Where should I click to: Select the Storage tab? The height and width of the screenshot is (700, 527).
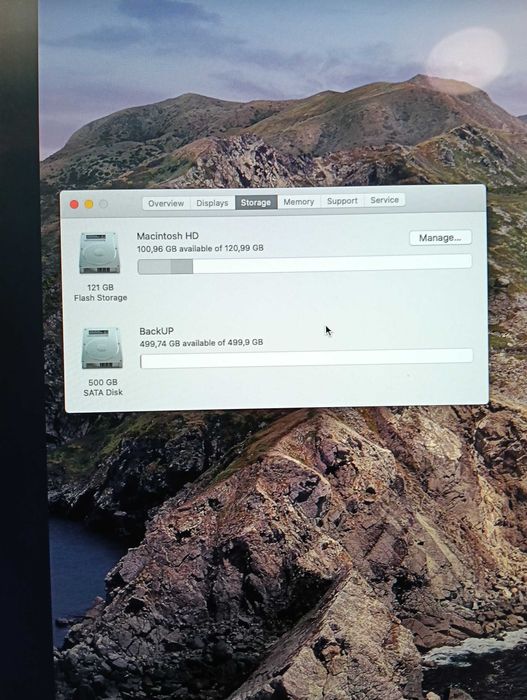coord(256,202)
